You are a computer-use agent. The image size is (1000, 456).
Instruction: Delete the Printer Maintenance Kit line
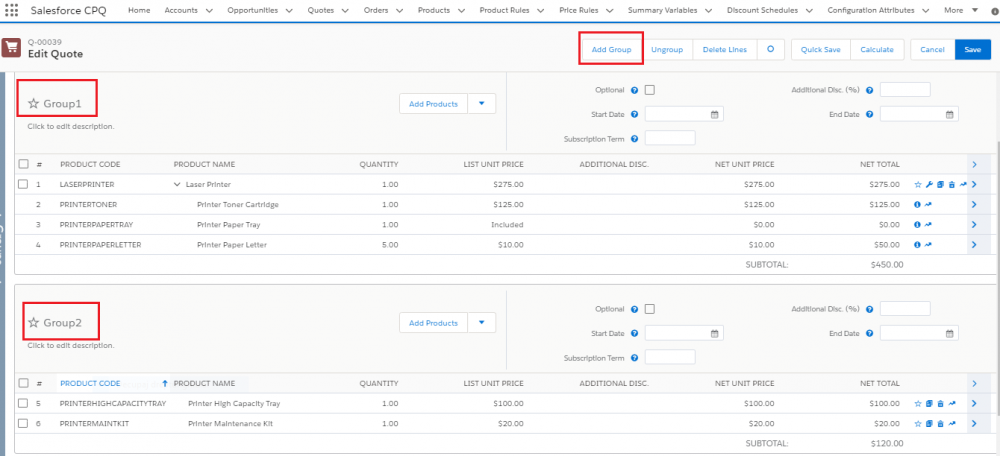coord(940,423)
